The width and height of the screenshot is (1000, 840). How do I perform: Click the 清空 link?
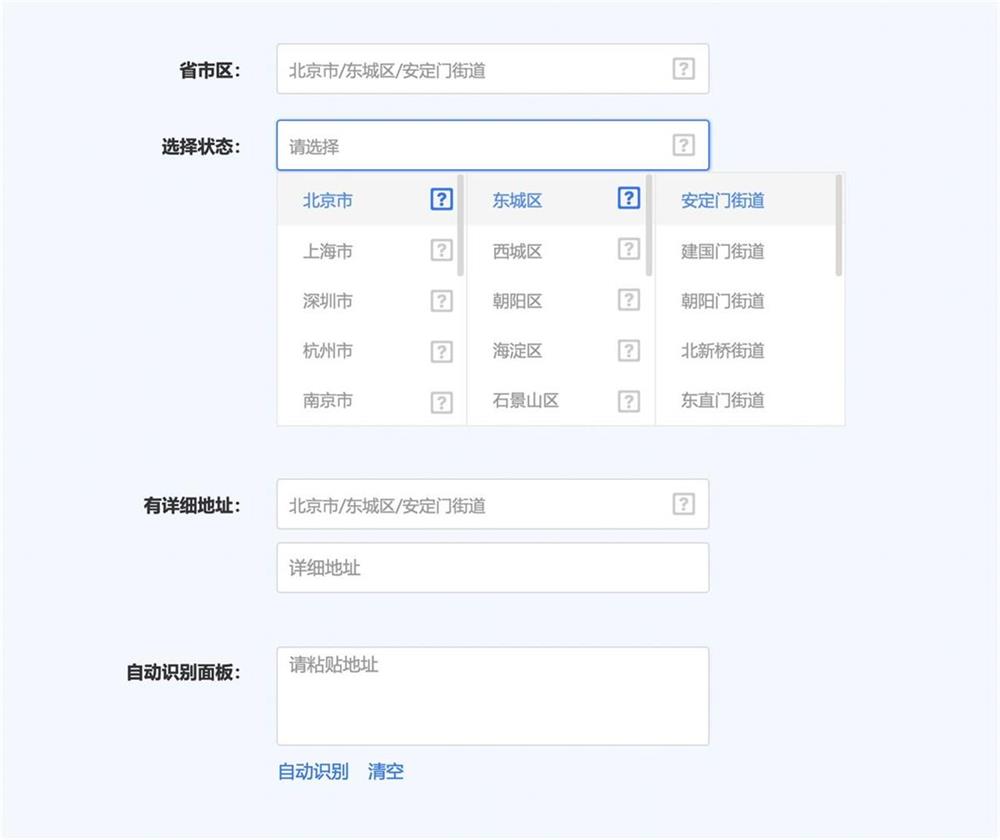click(386, 772)
